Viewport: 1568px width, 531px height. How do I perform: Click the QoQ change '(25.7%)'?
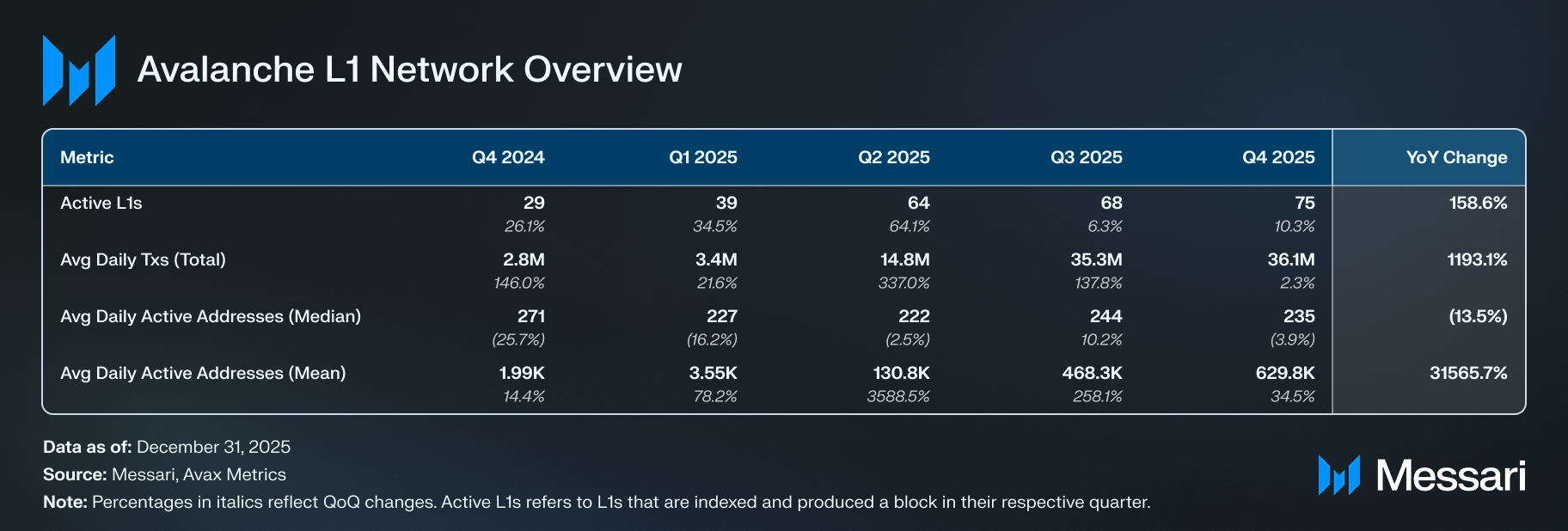(x=518, y=339)
